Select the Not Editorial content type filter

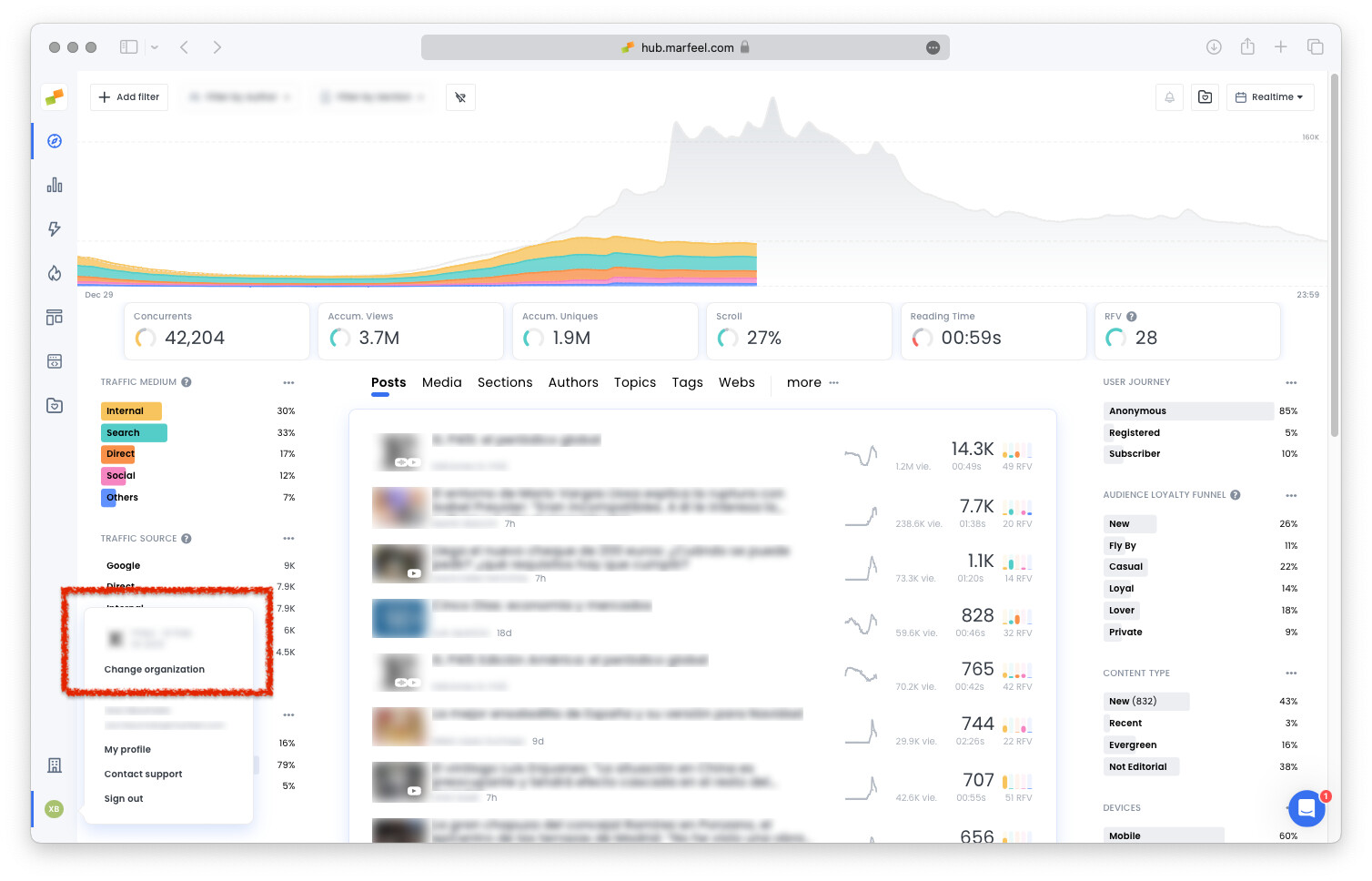click(x=1140, y=766)
